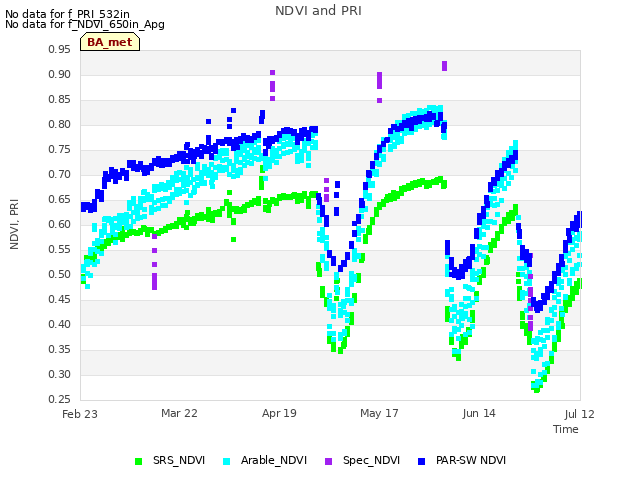Click the 0.65 y-axis tick label
The height and width of the screenshot is (480, 640).
point(60,199)
